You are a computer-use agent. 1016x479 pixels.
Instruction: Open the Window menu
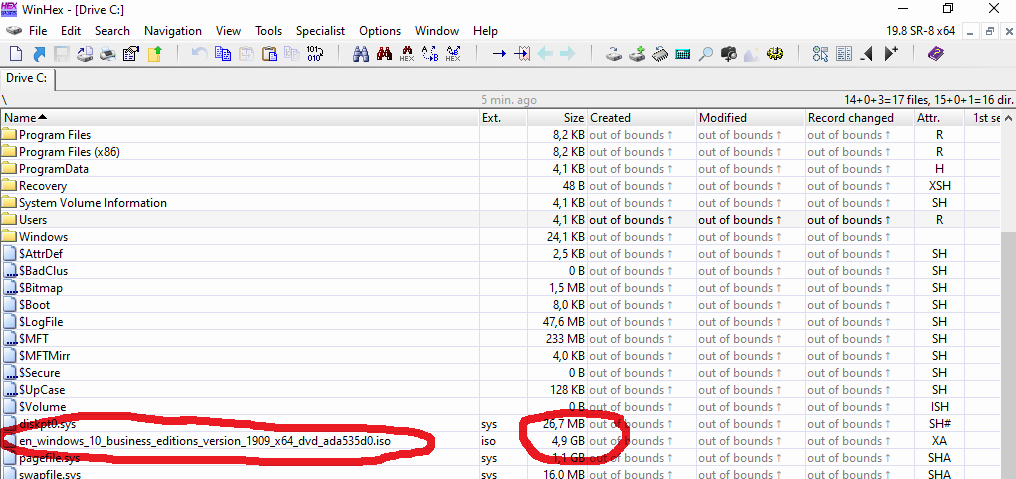tap(437, 30)
